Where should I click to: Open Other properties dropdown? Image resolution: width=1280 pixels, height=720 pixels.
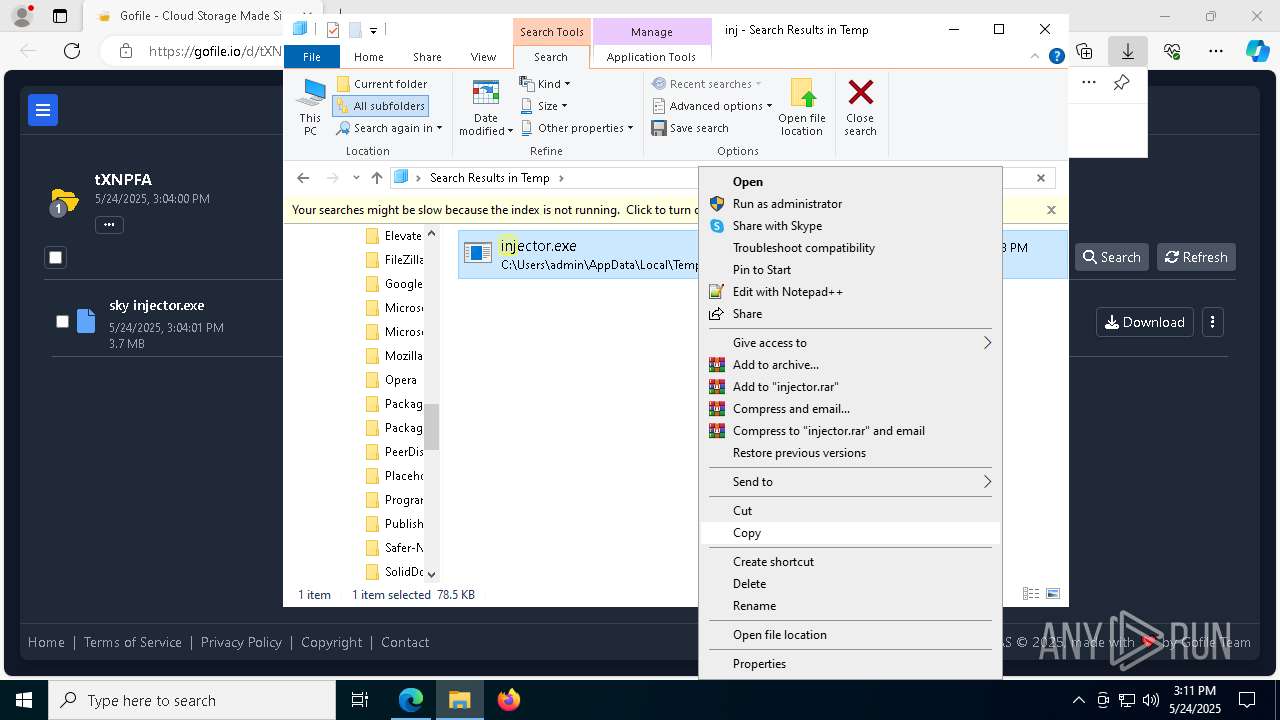(x=577, y=128)
